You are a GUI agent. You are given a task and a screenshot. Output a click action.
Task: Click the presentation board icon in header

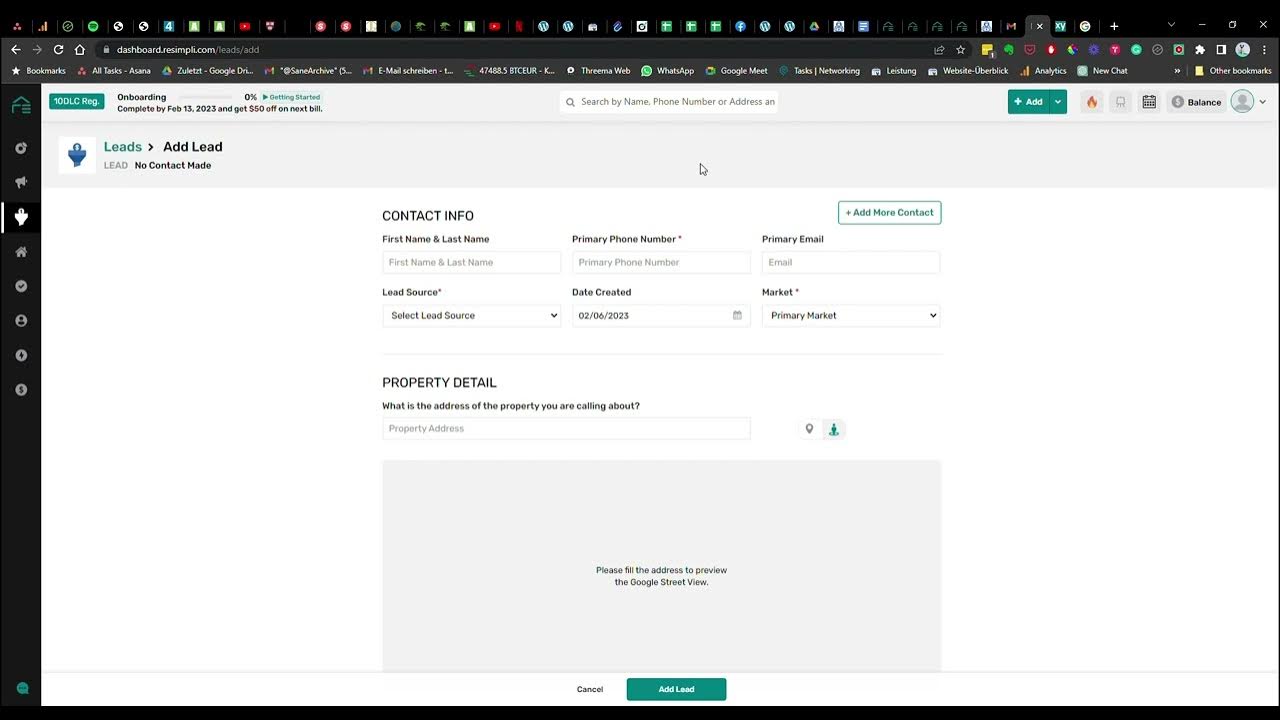pos(1120,102)
